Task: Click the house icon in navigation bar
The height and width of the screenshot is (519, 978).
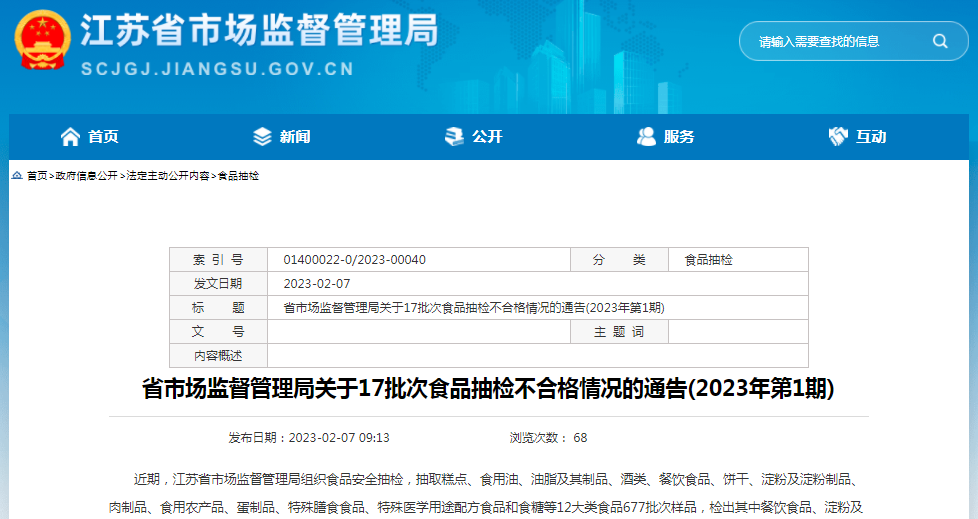Action: 70,136
